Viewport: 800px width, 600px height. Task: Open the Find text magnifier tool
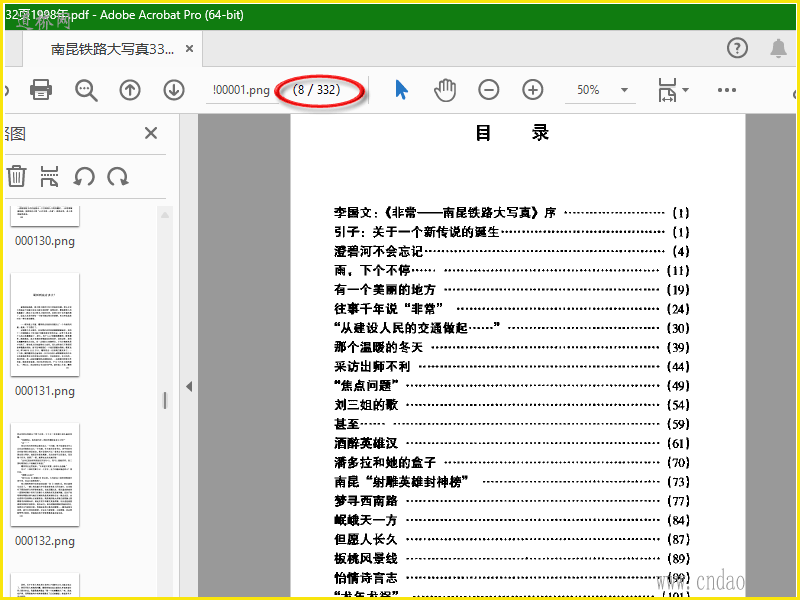pyautogui.click(x=86, y=90)
